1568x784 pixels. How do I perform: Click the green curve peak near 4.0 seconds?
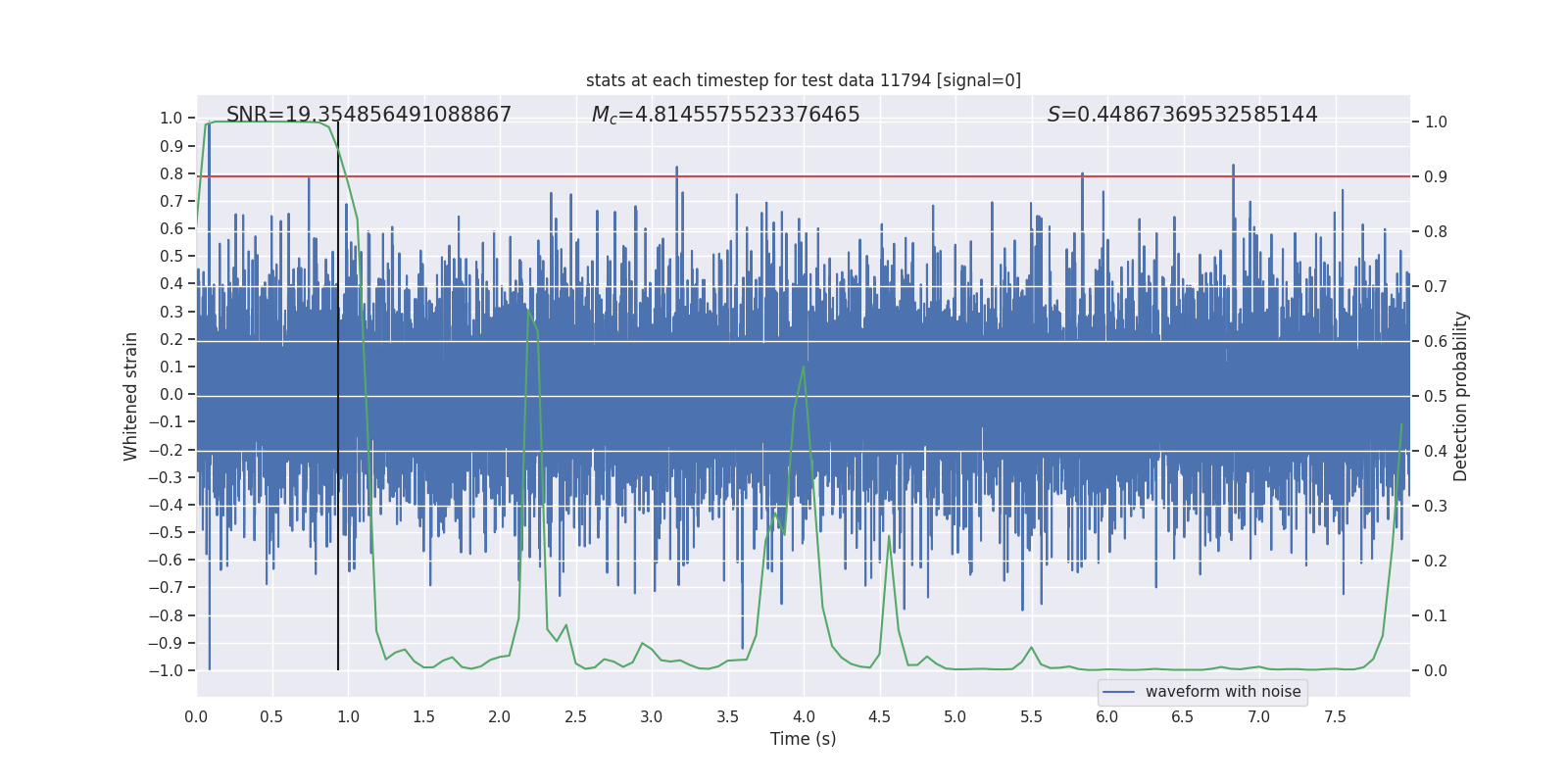pos(804,367)
